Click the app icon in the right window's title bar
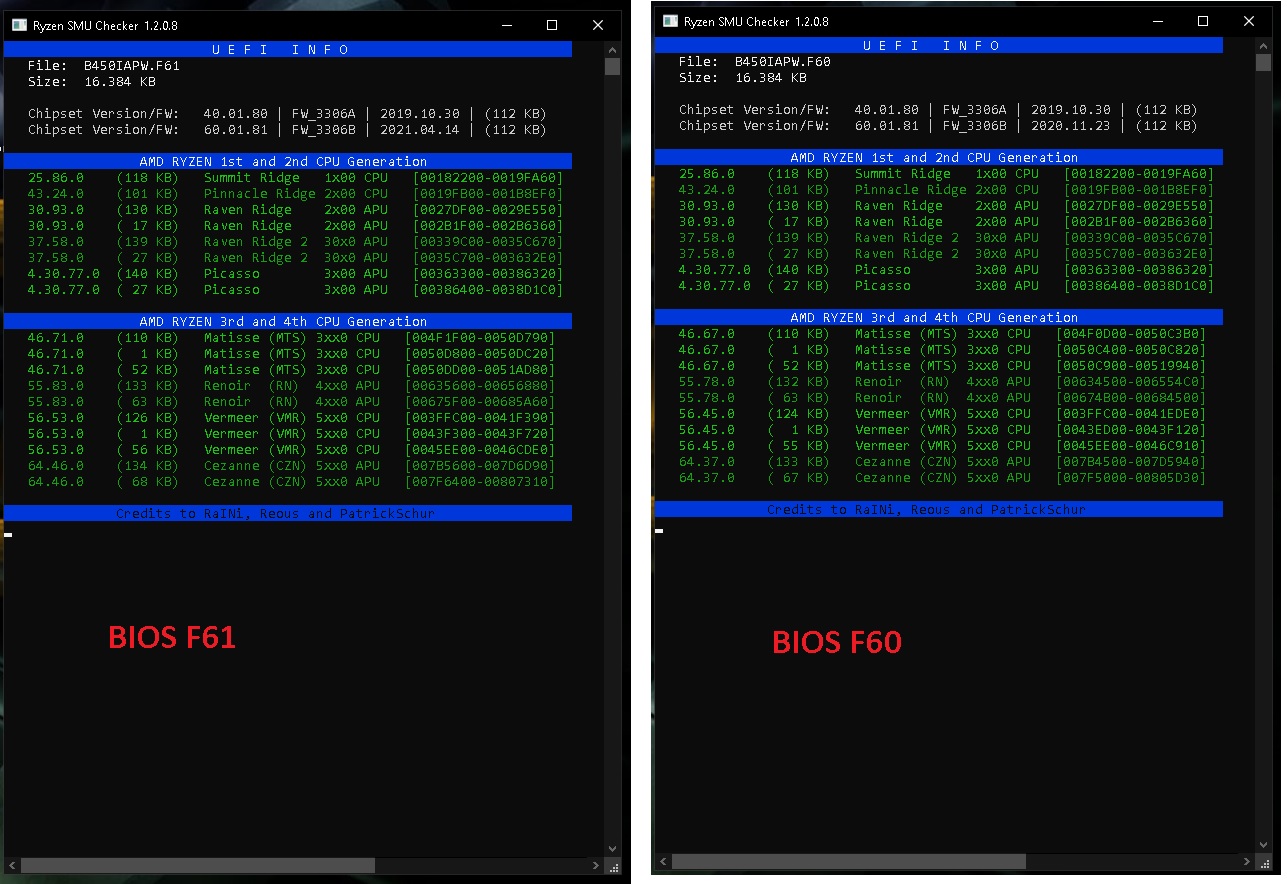 tap(669, 21)
